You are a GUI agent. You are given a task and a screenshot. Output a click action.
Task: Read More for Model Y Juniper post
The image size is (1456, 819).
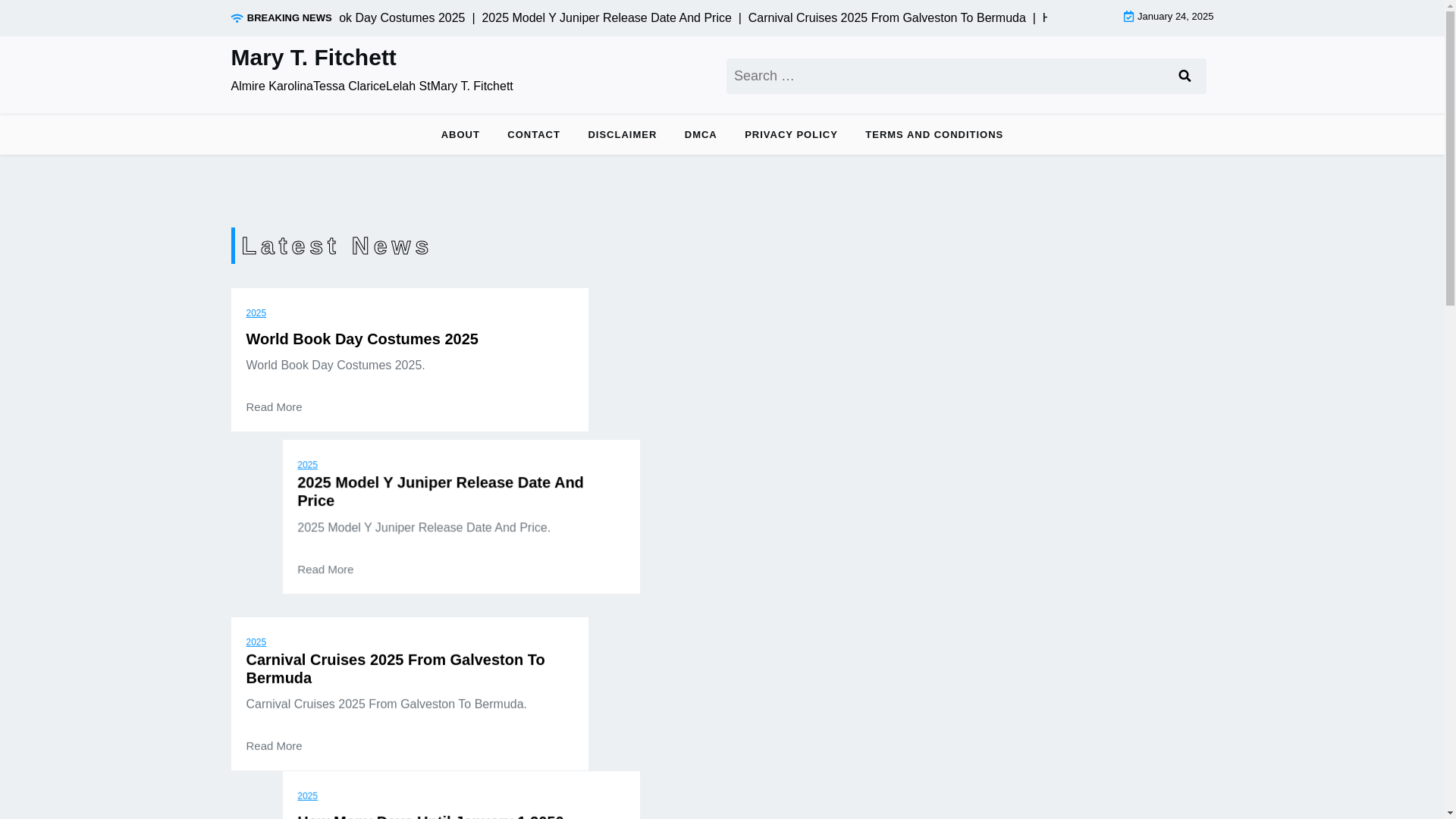(x=325, y=570)
